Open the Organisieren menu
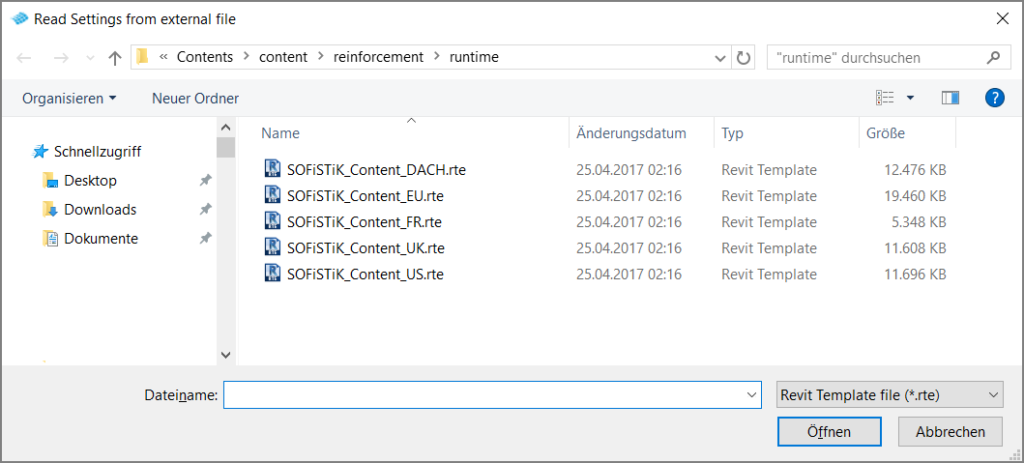The width and height of the screenshot is (1024, 463). (69, 99)
